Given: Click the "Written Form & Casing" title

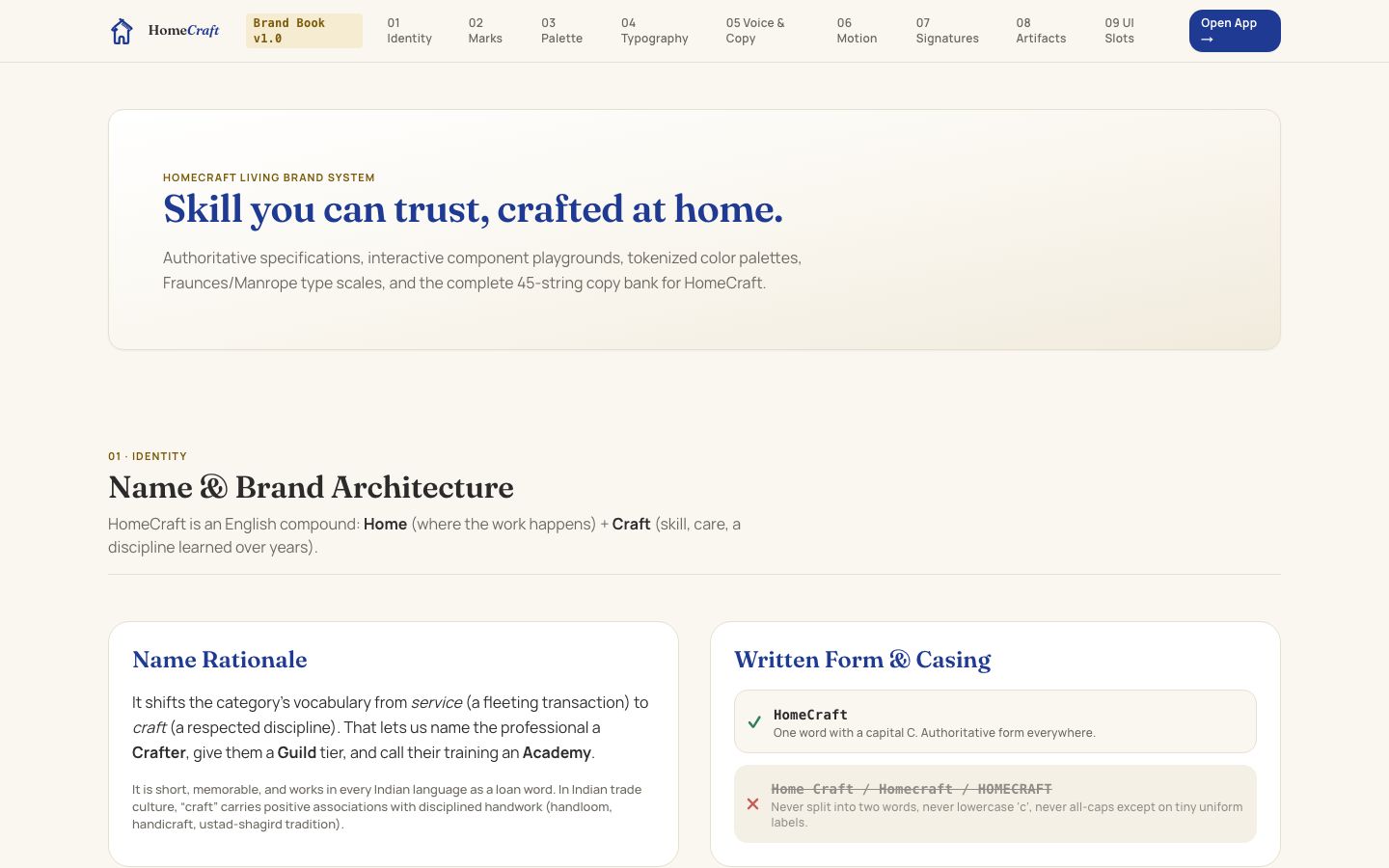Looking at the screenshot, I should click(x=862, y=660).
